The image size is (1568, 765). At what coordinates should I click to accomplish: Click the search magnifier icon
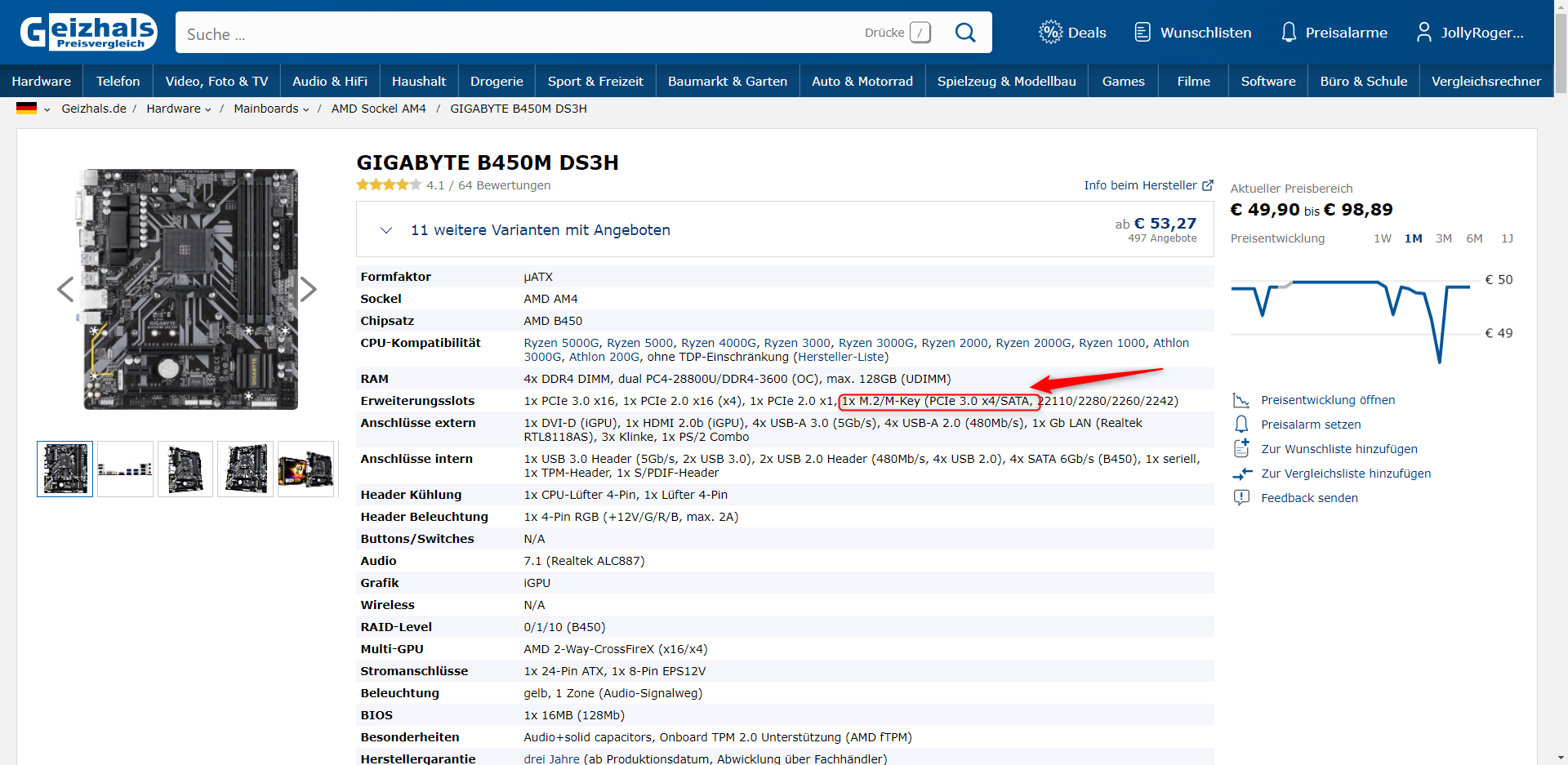pos(965,33)
